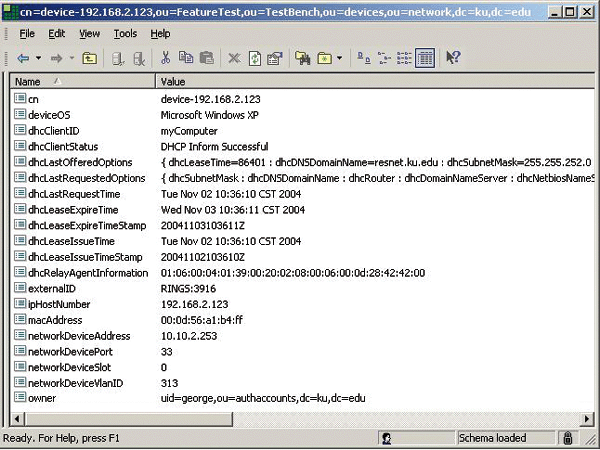Toggle the Details view button

tap(425, 58)
